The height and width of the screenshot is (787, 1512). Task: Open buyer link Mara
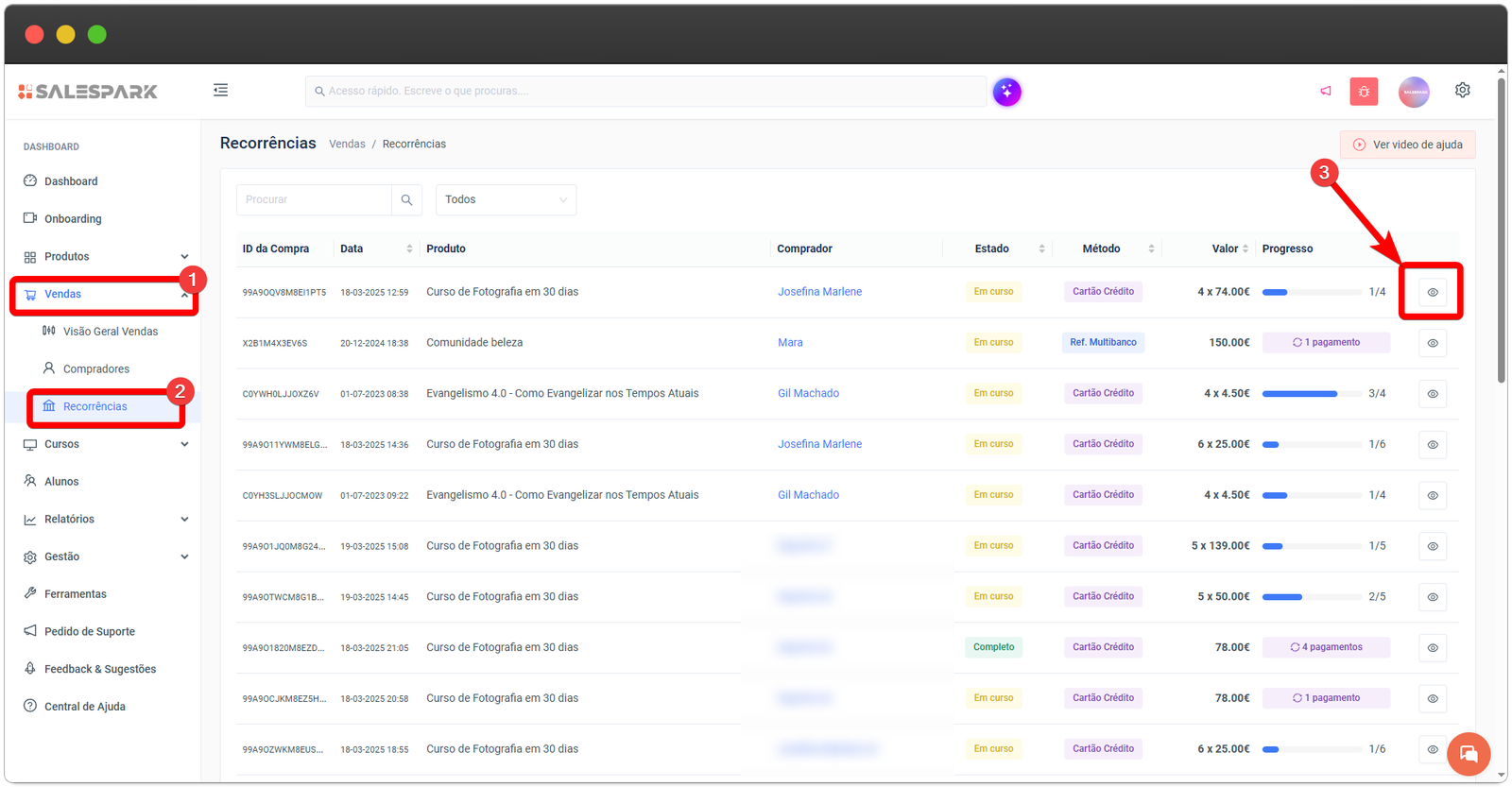(x=790, y=343)
